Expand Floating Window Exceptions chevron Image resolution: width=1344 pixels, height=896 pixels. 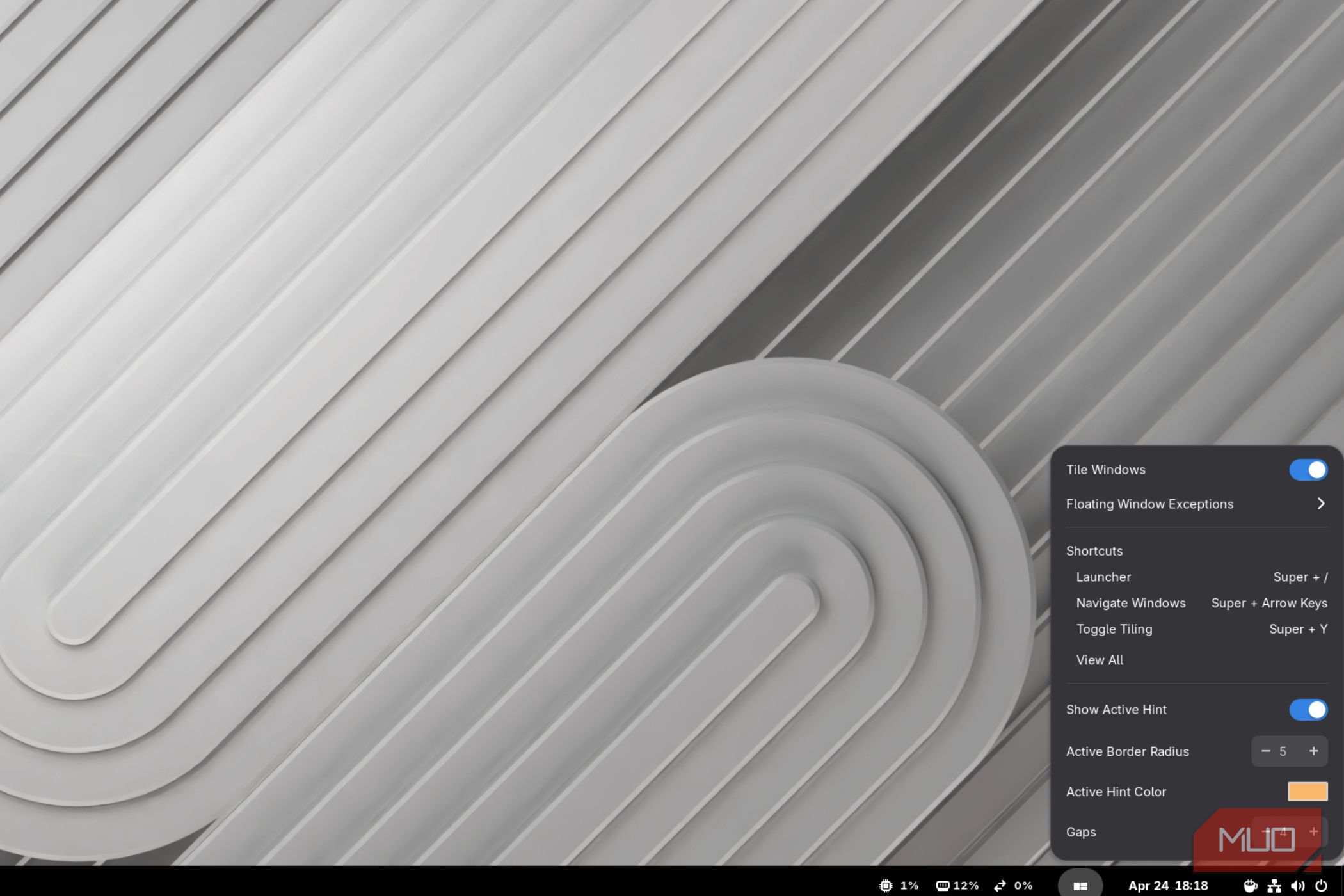point(1320,504)
